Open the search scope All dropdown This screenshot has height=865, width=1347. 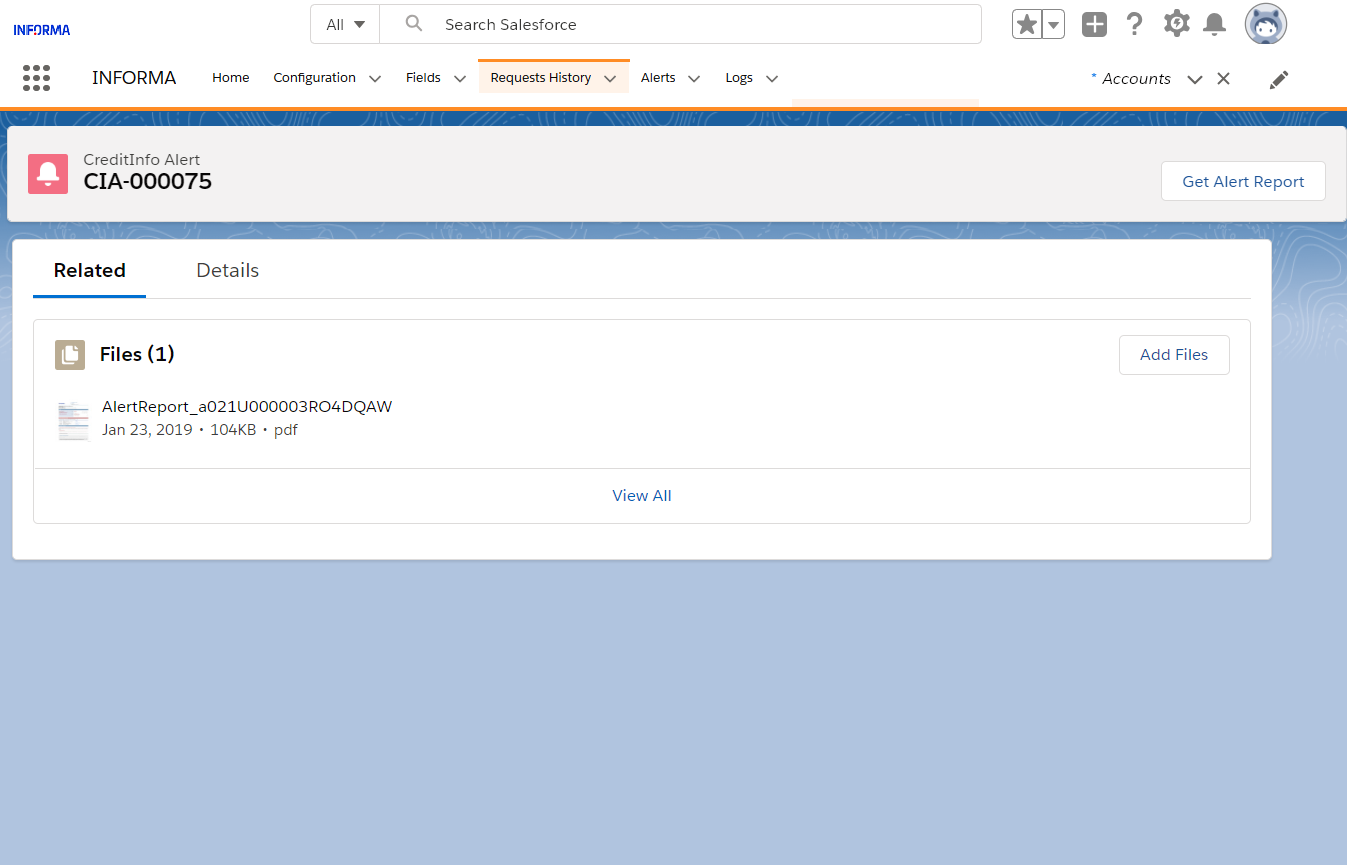pos(345,25)
